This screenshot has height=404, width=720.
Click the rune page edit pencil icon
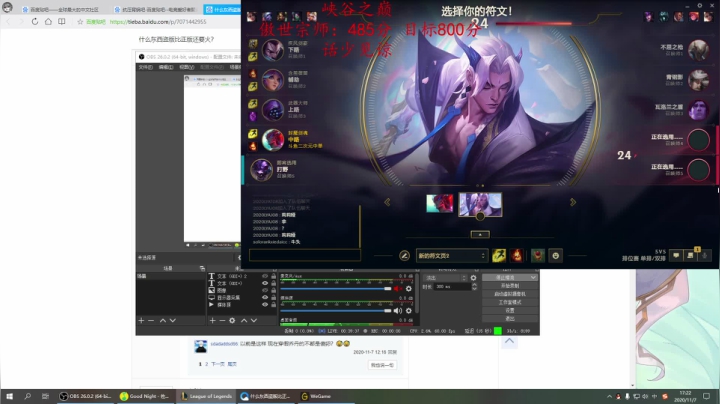coord(404,256)
